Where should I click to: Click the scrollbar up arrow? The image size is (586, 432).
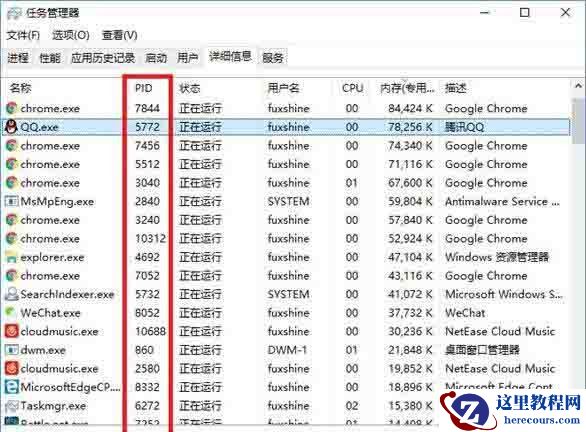coord(579,86)
